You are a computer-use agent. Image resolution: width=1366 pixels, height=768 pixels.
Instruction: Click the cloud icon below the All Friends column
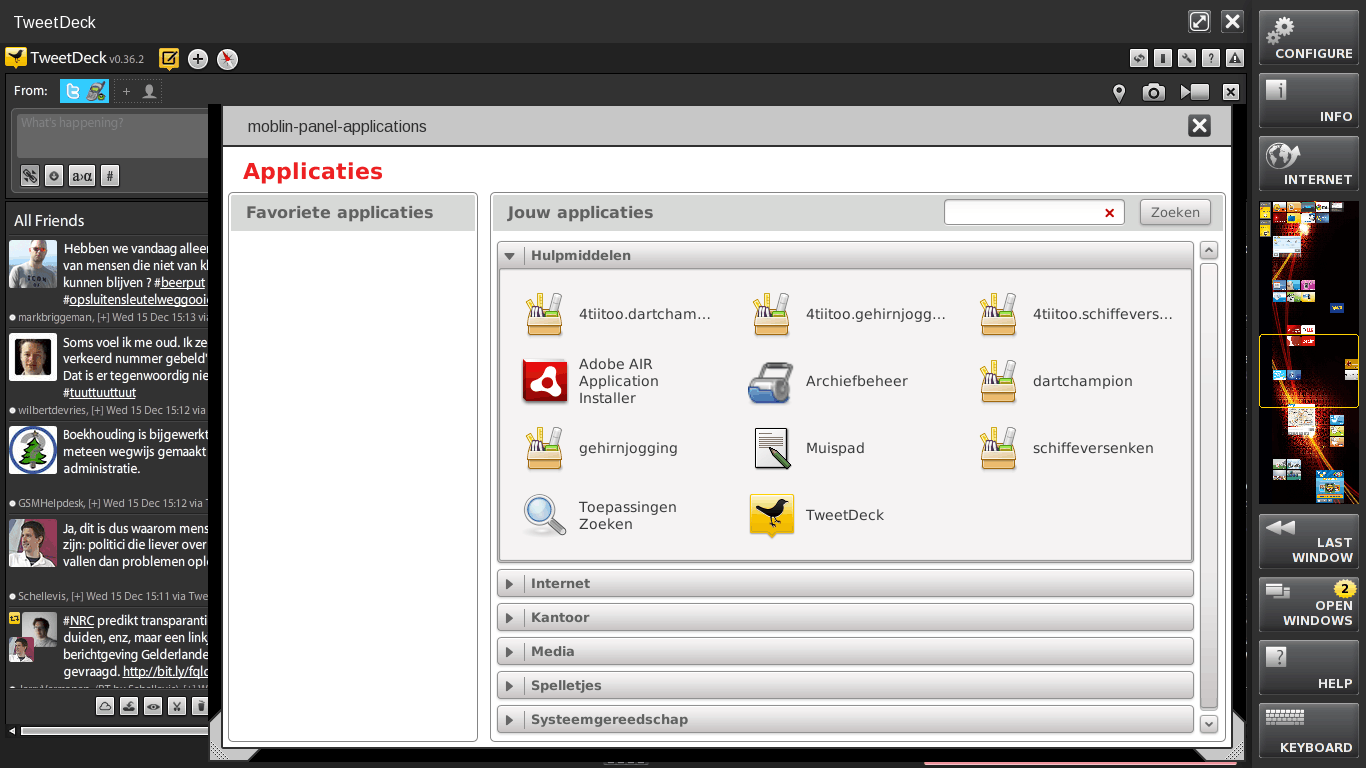tap(105, 707)
